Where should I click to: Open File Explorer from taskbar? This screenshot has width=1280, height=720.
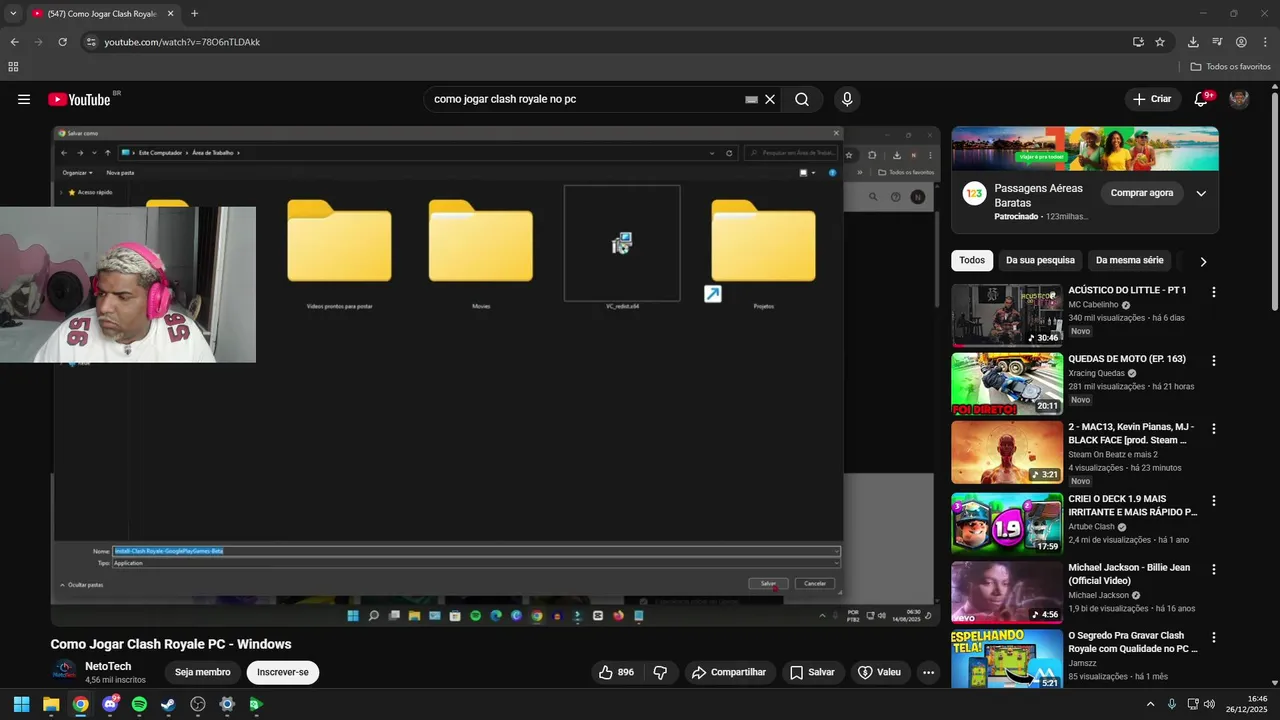pyautogui.click(x=51, y=704)
